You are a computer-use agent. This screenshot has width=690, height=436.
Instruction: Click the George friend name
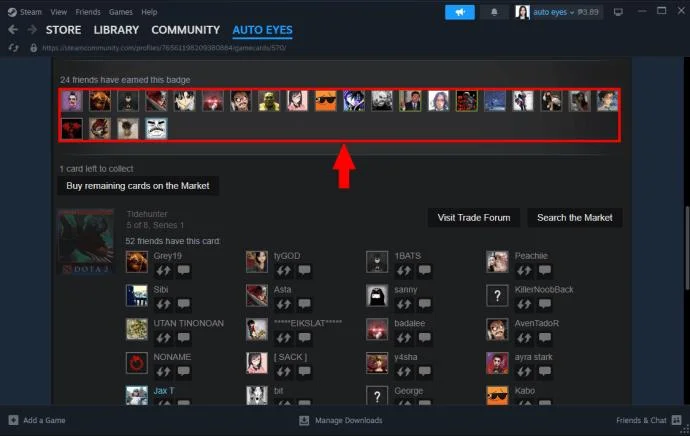[408, 391]
